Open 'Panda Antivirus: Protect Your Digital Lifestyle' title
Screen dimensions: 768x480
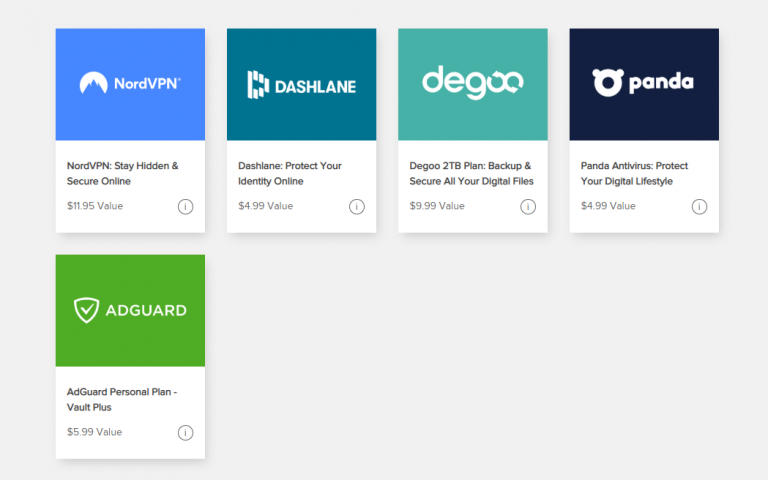634,173
